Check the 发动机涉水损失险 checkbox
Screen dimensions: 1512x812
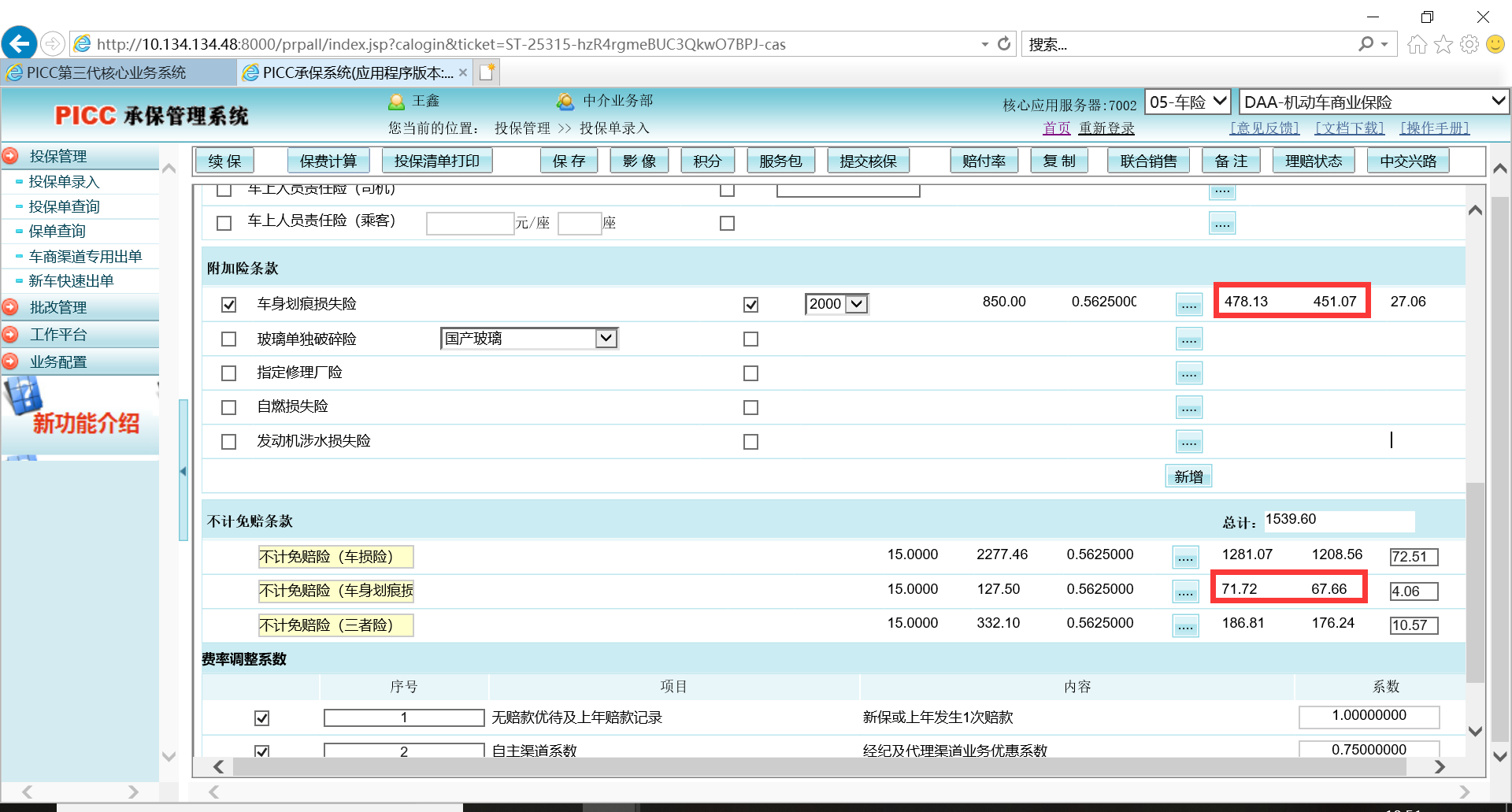click(228, 442)
